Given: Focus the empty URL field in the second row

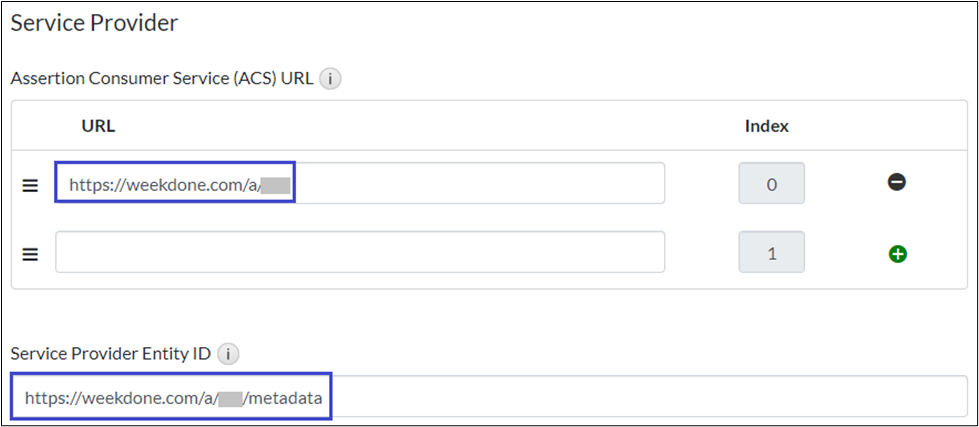Looking at the screenshot, I should pos(360,252).
